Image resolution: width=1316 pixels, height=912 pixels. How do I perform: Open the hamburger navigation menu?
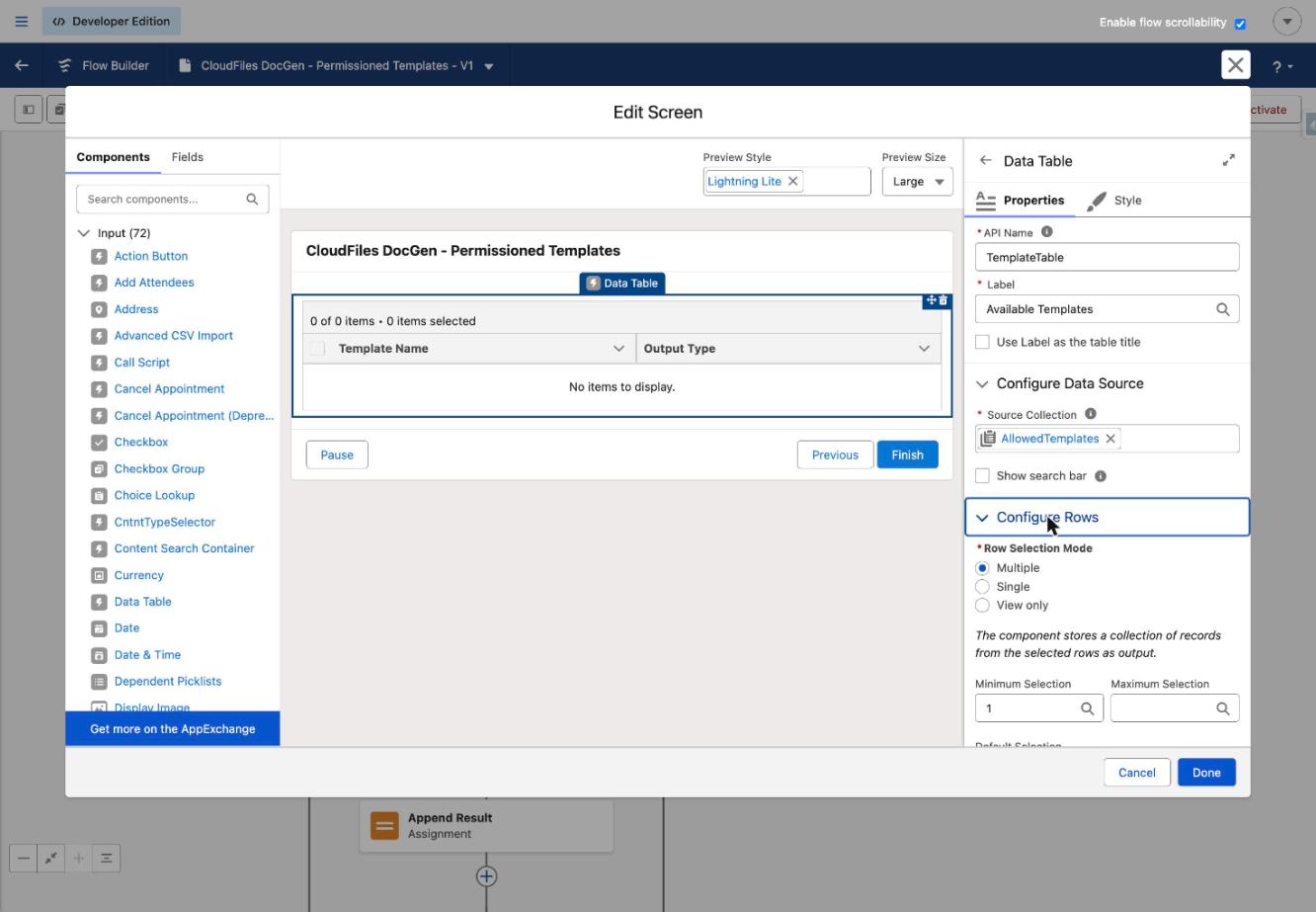21,21
